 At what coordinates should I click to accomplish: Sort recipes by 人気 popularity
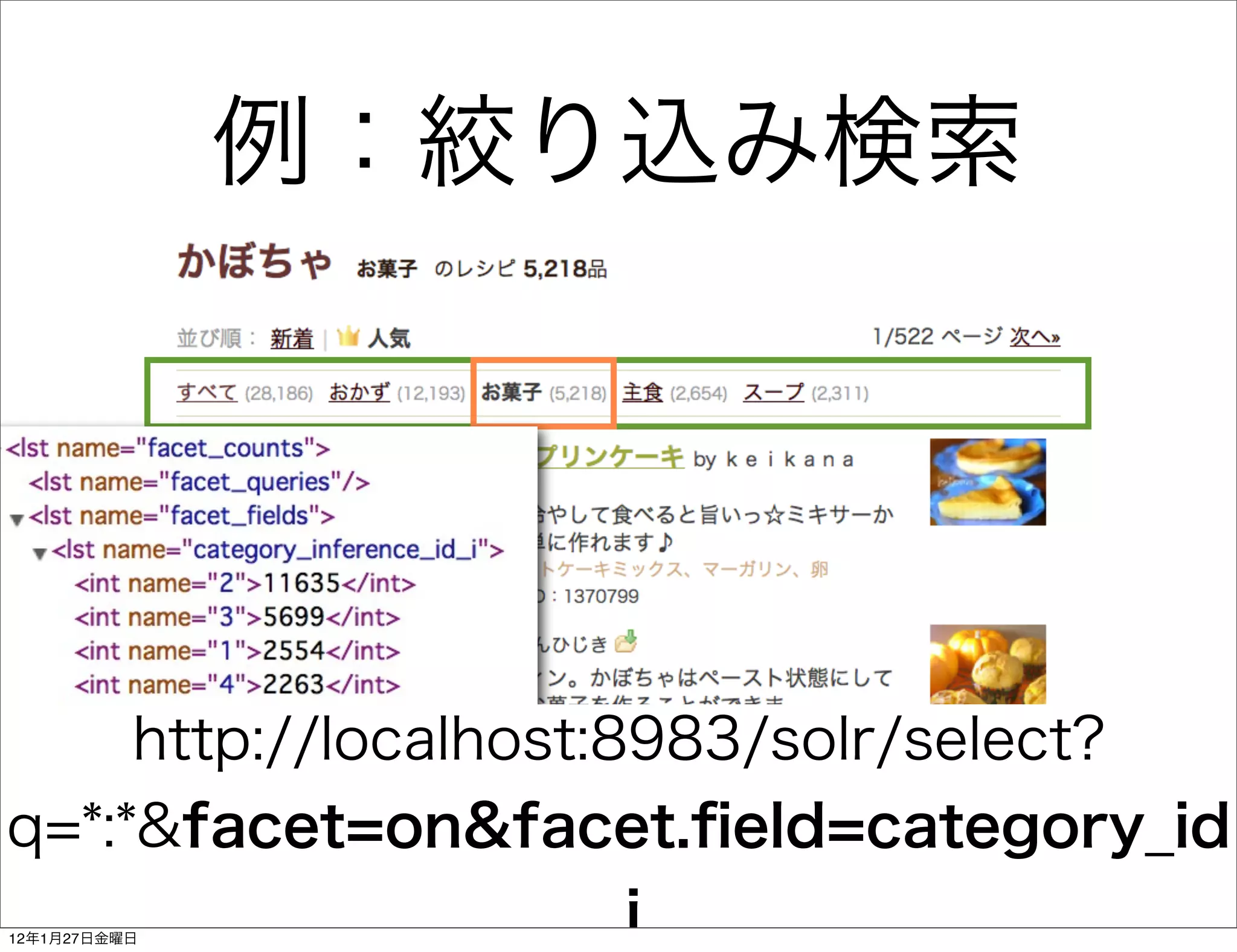389,338
